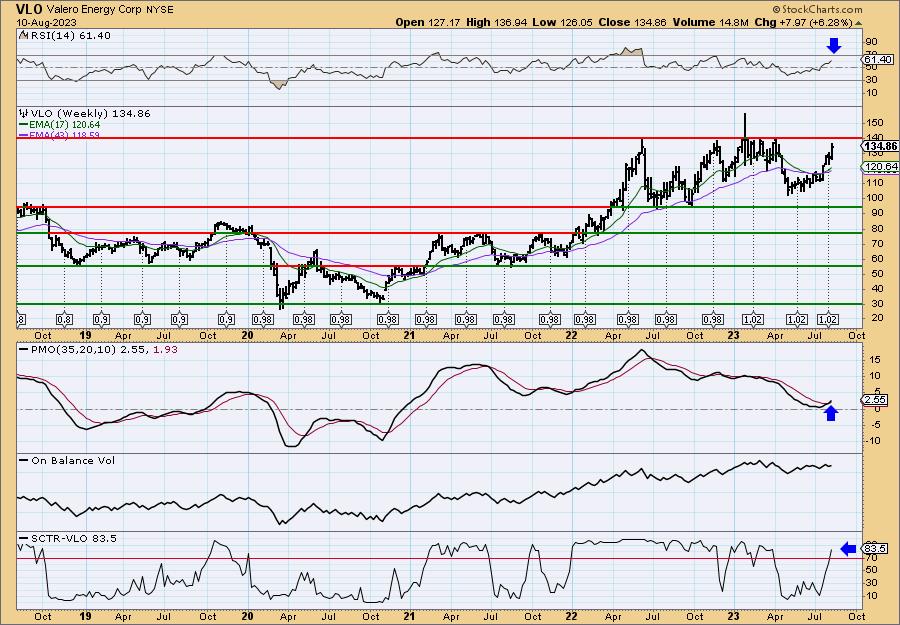Click the 150 label on the price axis
Screen dimensions: 900x625
tap(873, 123)
